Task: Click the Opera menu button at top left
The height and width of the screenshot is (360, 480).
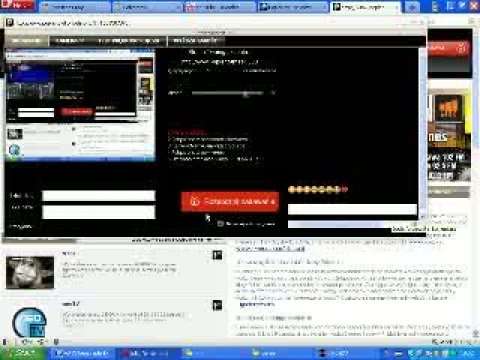Action: pos(17,5)
